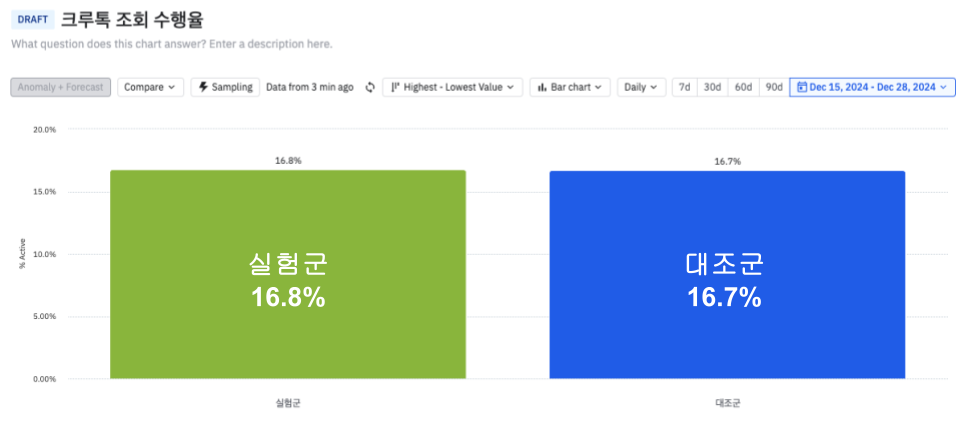Select the 7d time range
Viewport: 960px width, 421px height.
tap(684, 87)
